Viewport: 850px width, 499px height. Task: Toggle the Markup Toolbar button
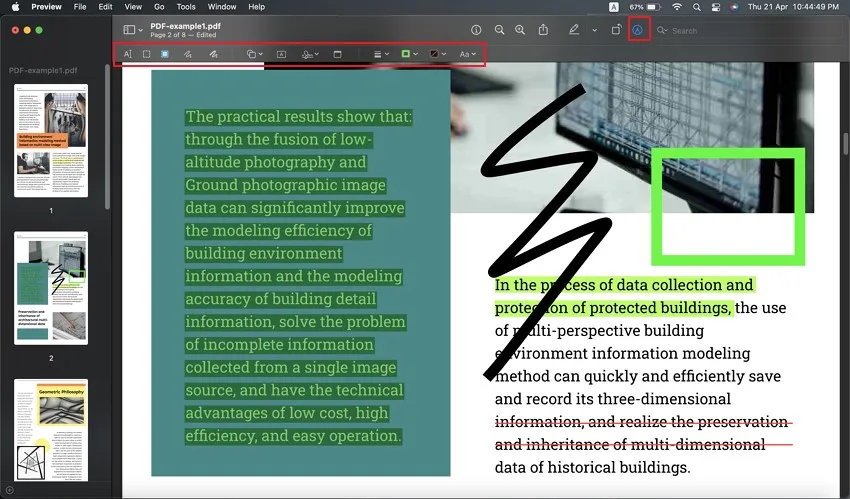tap(639, 30)
